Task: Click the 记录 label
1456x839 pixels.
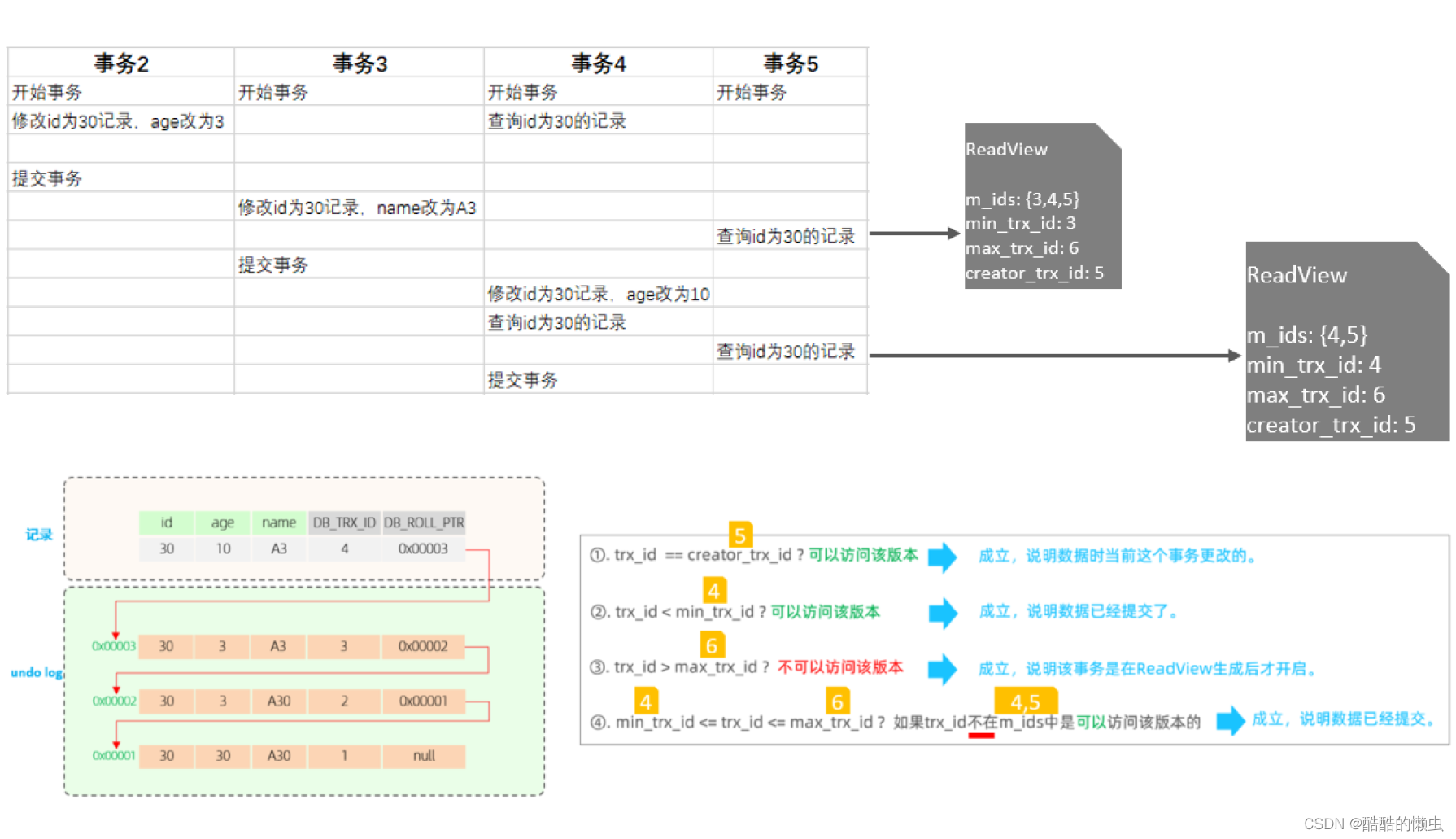Action: click(39, 535)
